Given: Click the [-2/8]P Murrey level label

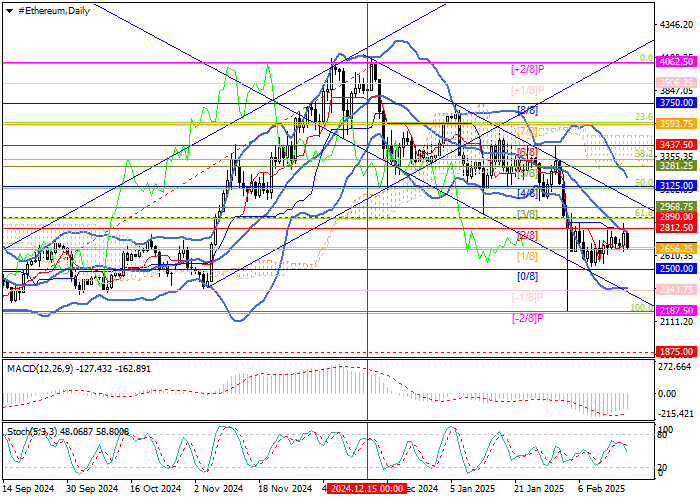Looking at the screenshot, I should pos(526,318).
